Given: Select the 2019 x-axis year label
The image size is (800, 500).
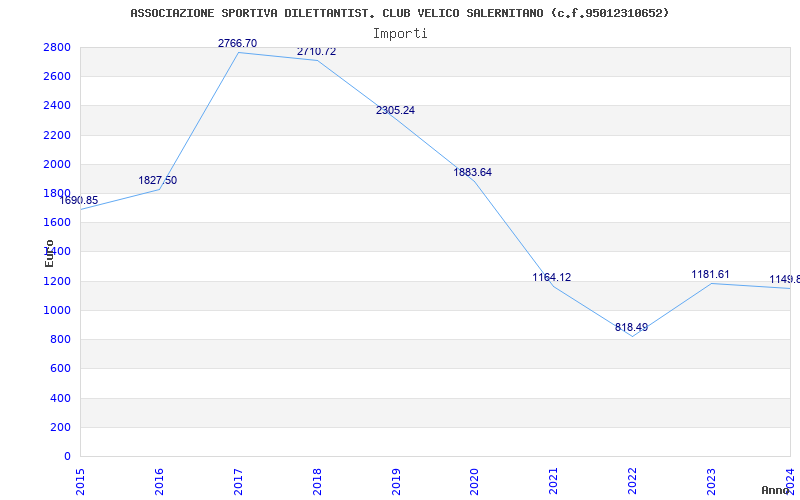Looking at the screenshot, I should (396, 482).
